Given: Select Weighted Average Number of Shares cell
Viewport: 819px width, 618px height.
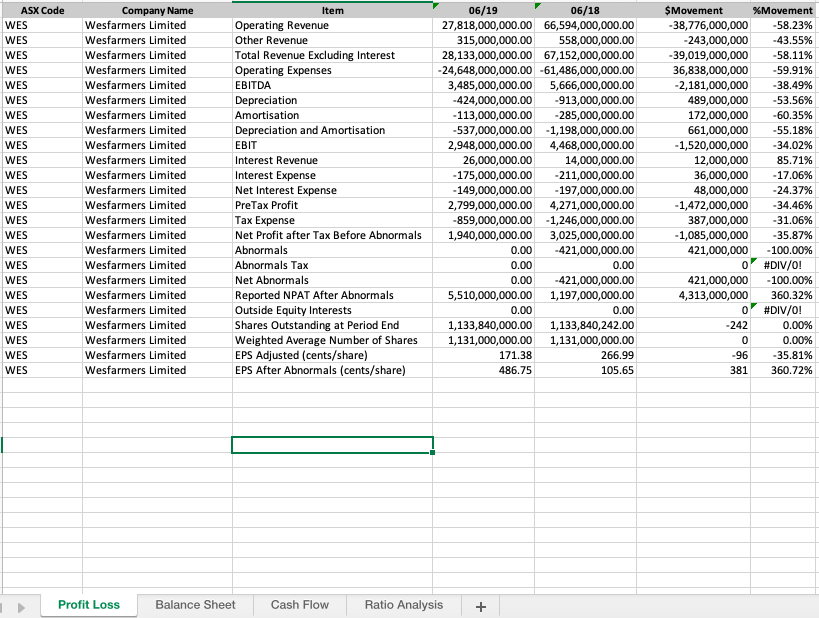Looking at the screenshot, I should point(332,341).
